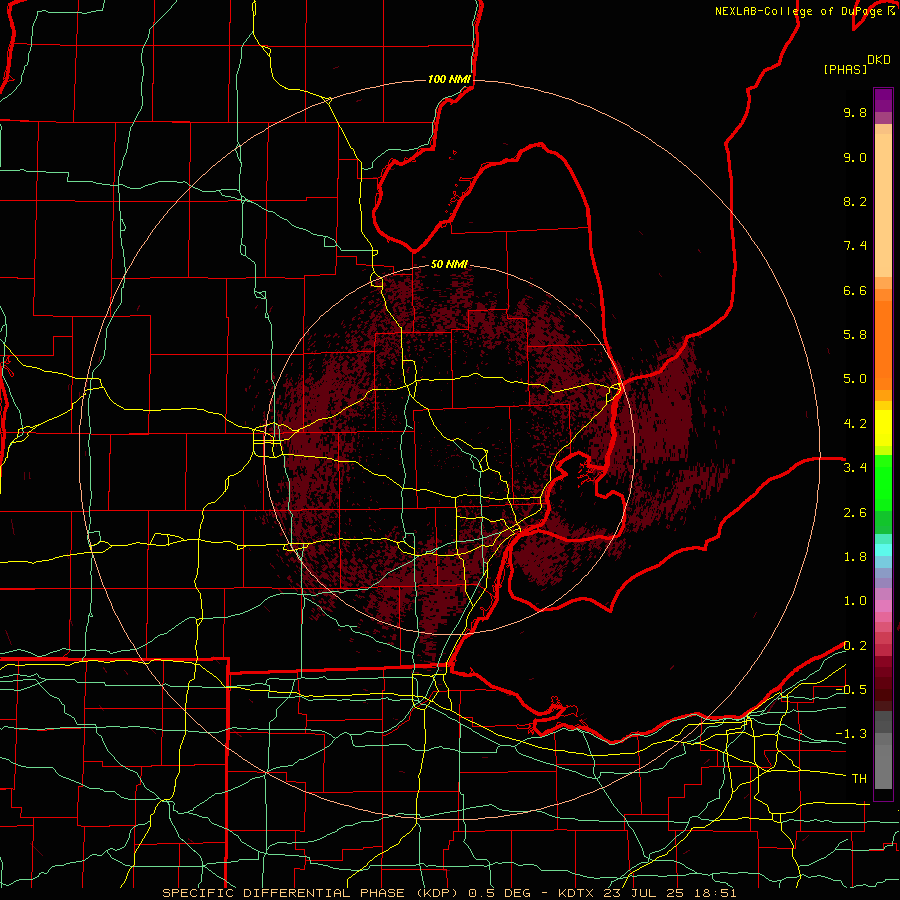Click the 4.2 value on the KDP scale
Screen dimensions: 900x900
(x=855, y=424)
